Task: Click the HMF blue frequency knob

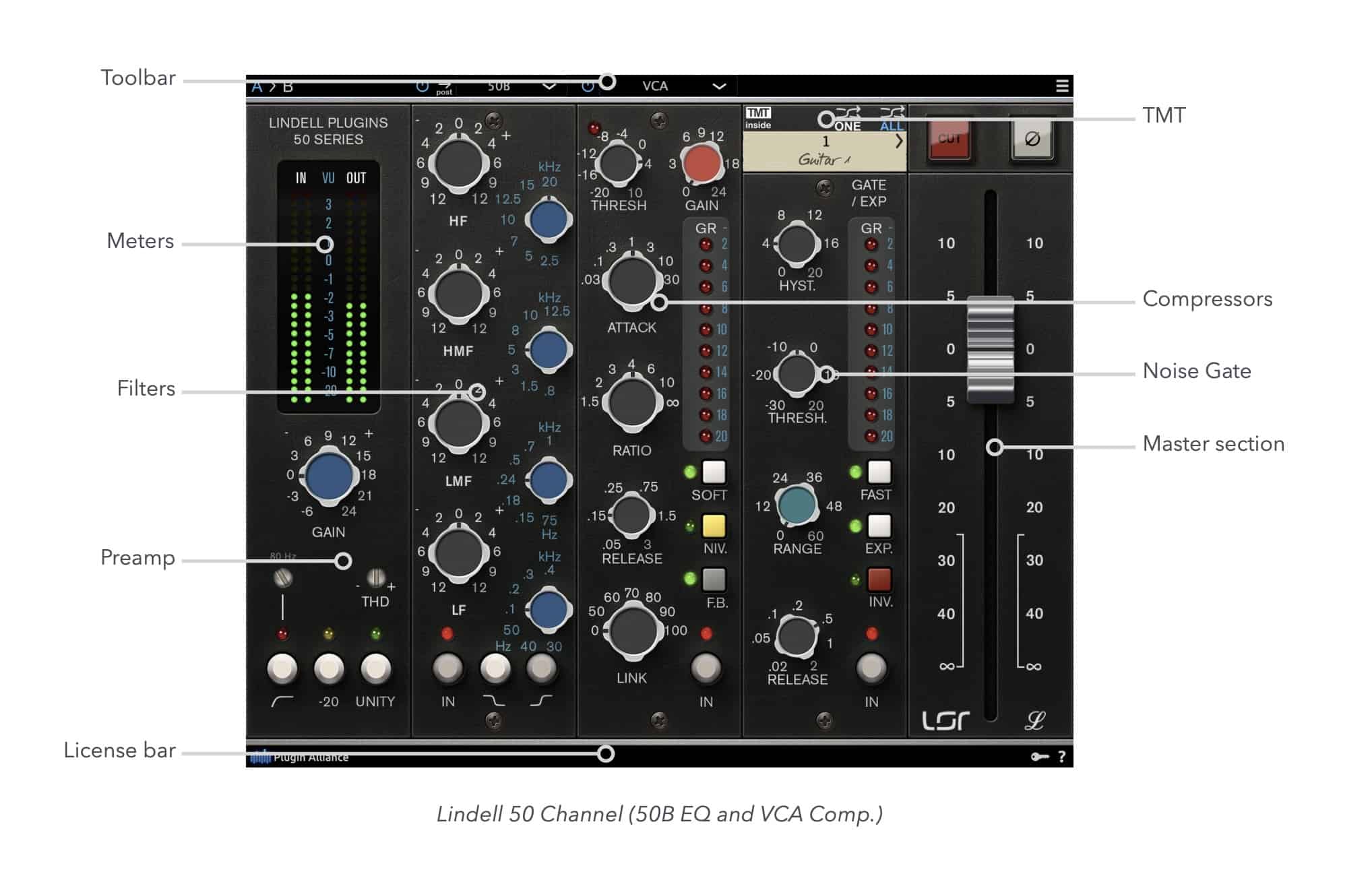Action: tap(549, 349)
